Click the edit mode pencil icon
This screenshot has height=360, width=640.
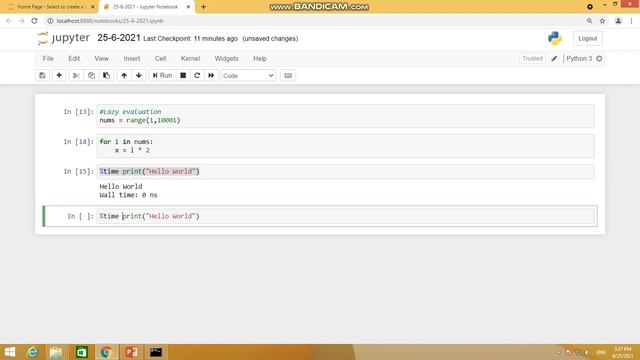pyautogui.click(x=554, y=59)
